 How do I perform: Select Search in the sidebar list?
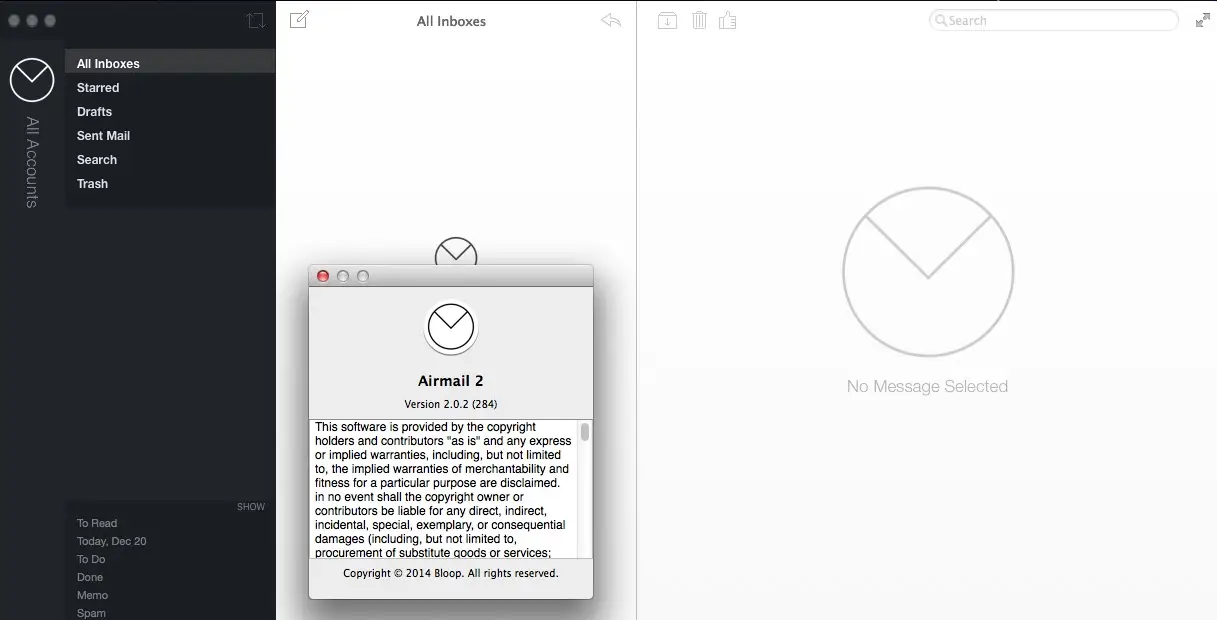click(170, 160)
